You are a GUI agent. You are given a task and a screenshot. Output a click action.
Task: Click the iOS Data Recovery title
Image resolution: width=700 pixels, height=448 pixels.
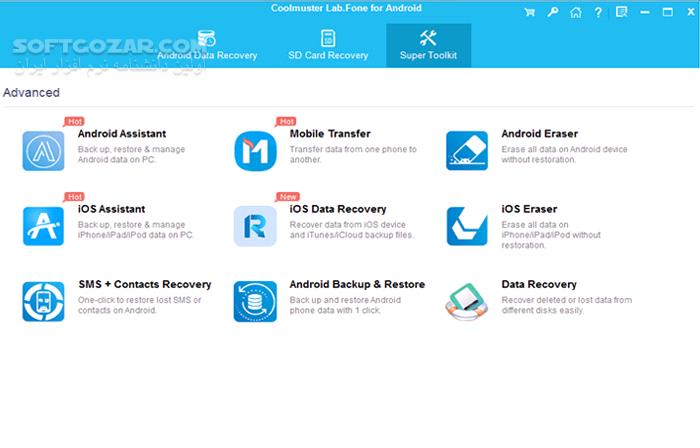pyautogui.click(x=338, y=209)
